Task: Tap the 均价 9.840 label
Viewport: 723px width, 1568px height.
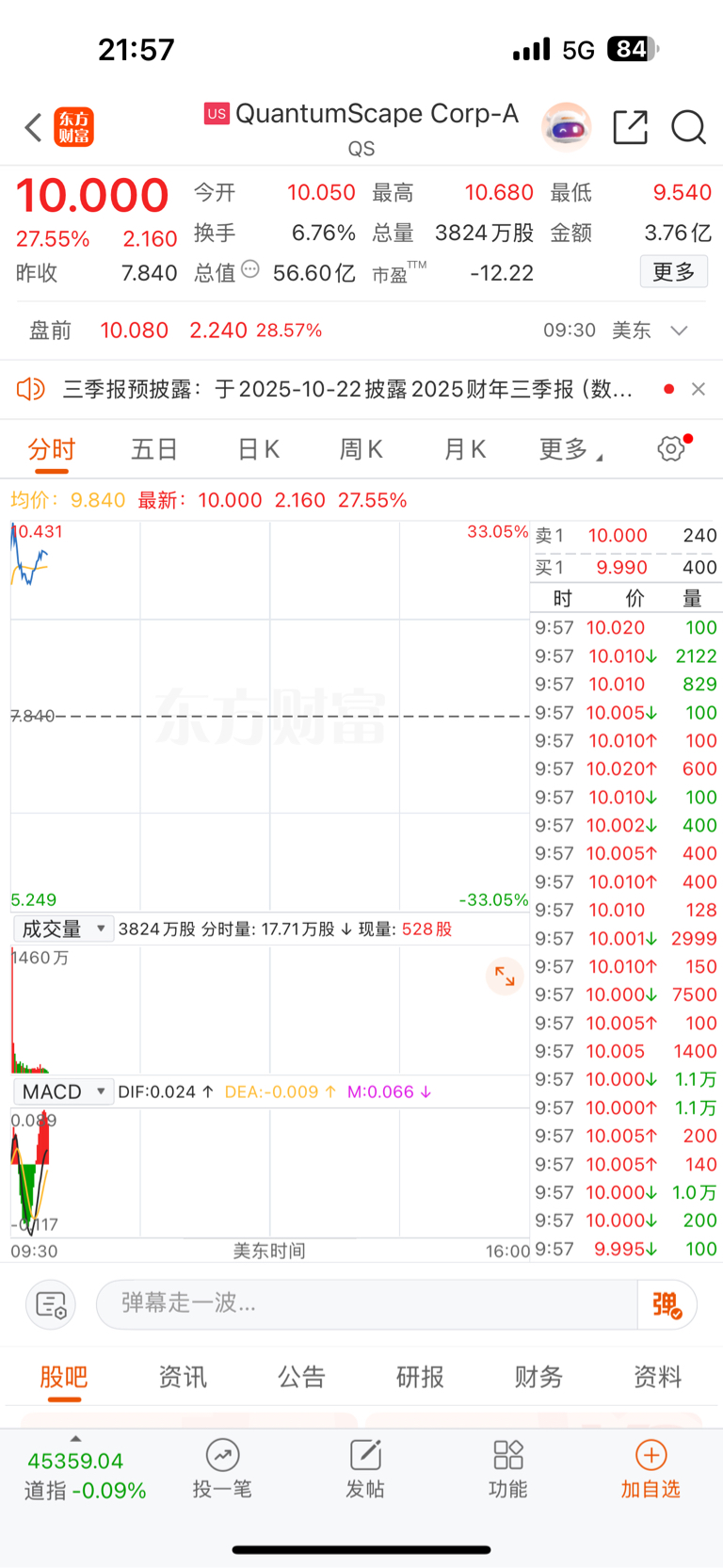Action: pyautogui.click(x=68, y=500)
